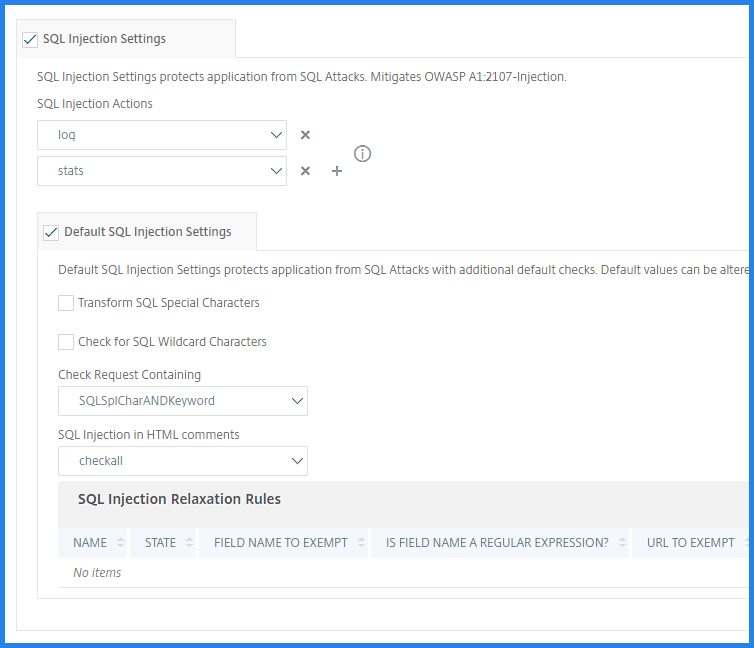Click the URL TO EXEMPT column header
This screenshot has width=754, height=648.
click(x=690, y=543)
